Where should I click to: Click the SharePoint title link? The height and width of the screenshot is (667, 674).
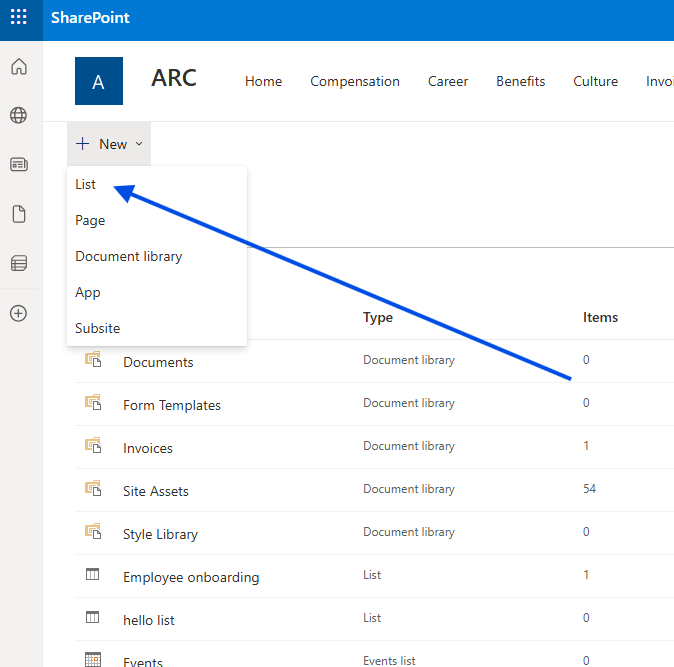tap(91, 18)
